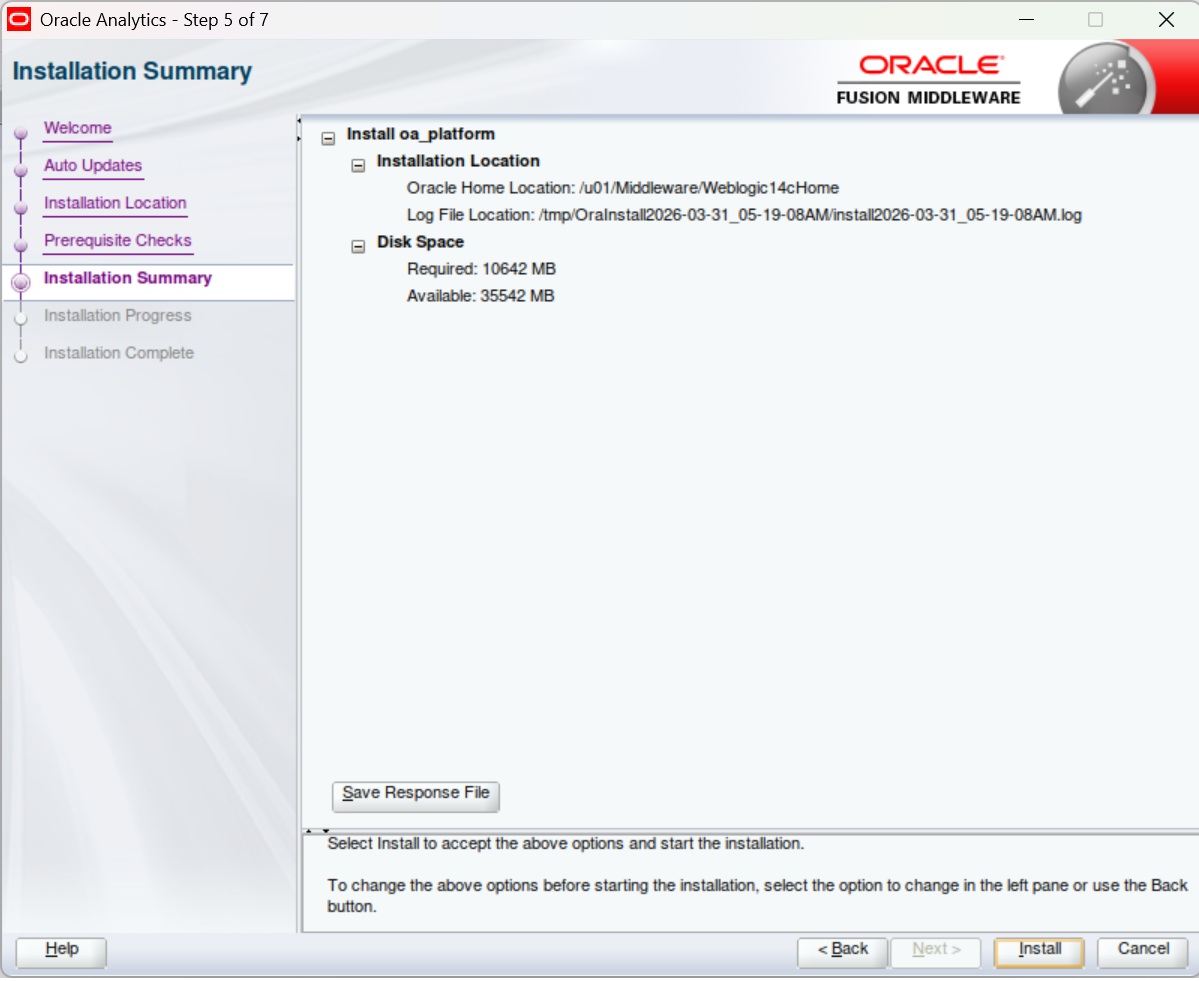The width and height of the screenshot is (1199, 981).
Task: Select the Required: 10642 MB row
Action: pos(481,269)
